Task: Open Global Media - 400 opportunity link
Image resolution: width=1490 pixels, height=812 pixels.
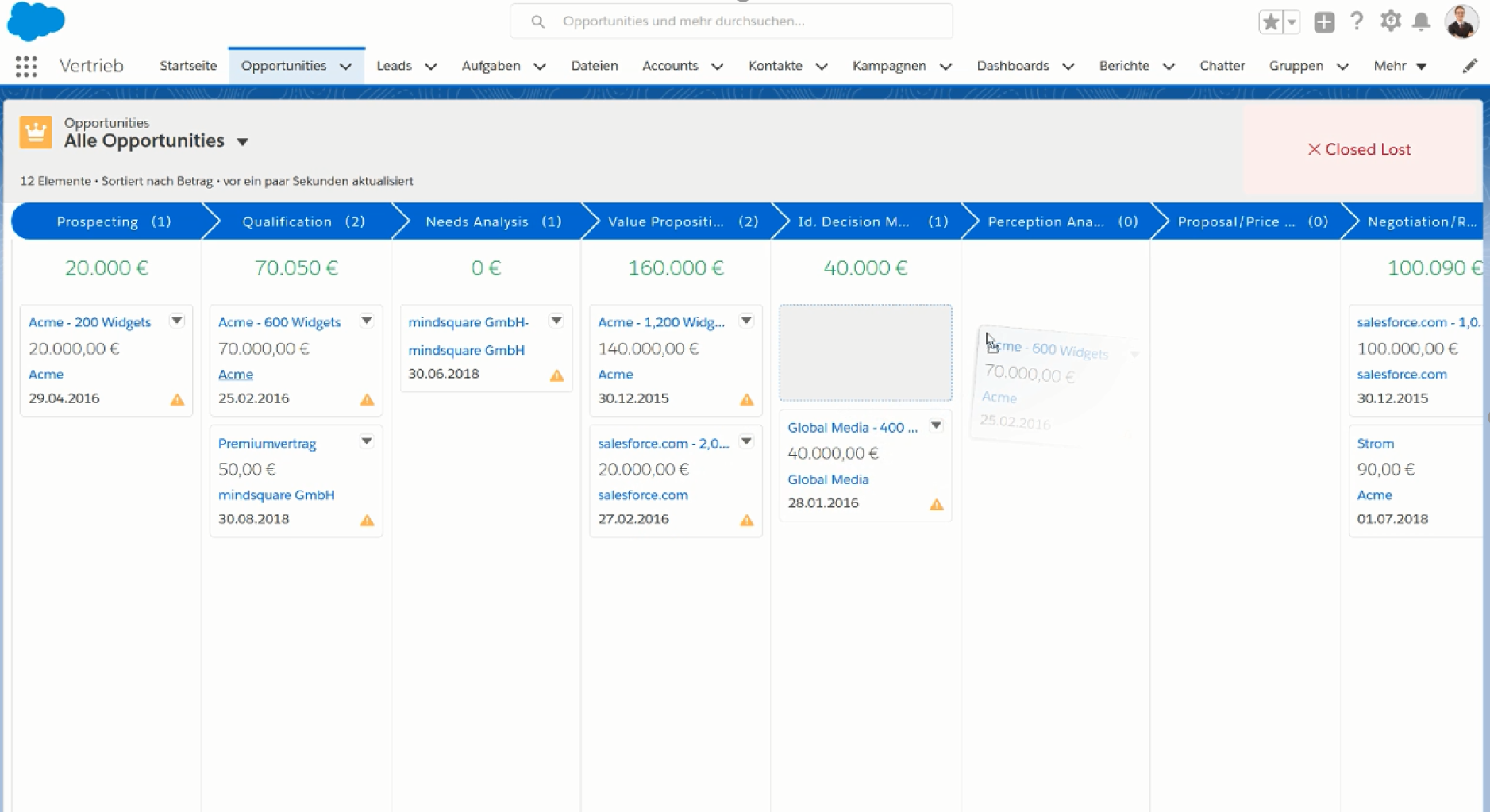Action: [x=853, y=428]
